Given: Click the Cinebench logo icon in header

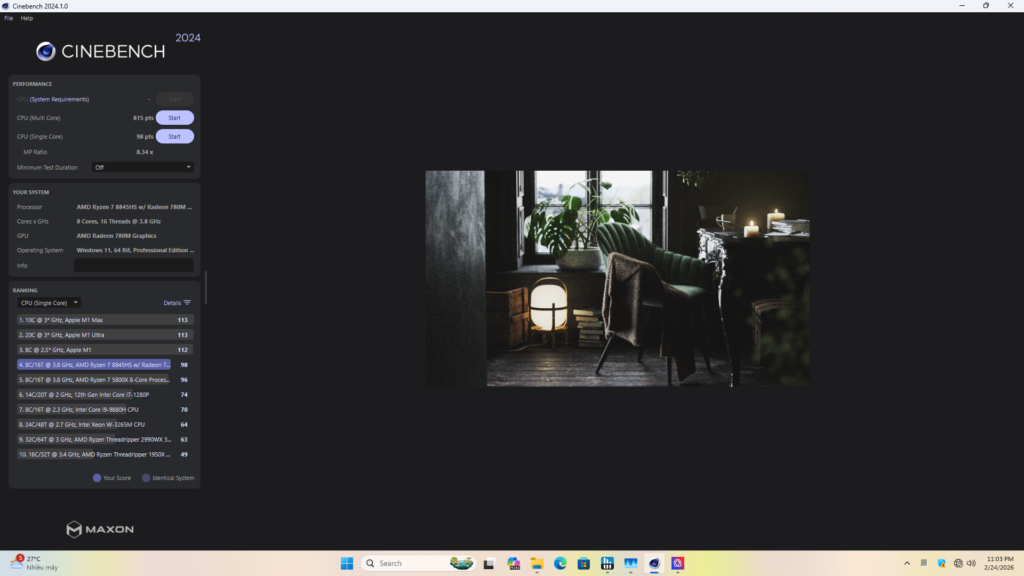Looking at the screenshot, I should (46, 51).
